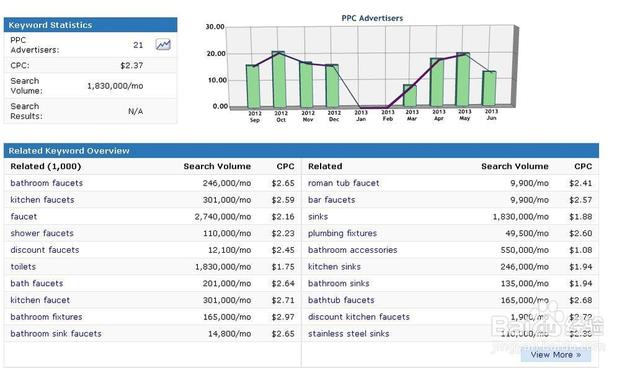Screen dimensions: 640x368
Task: Open the bath faucets keyword link
Action: pyautogui.click(x=37, y=284)
